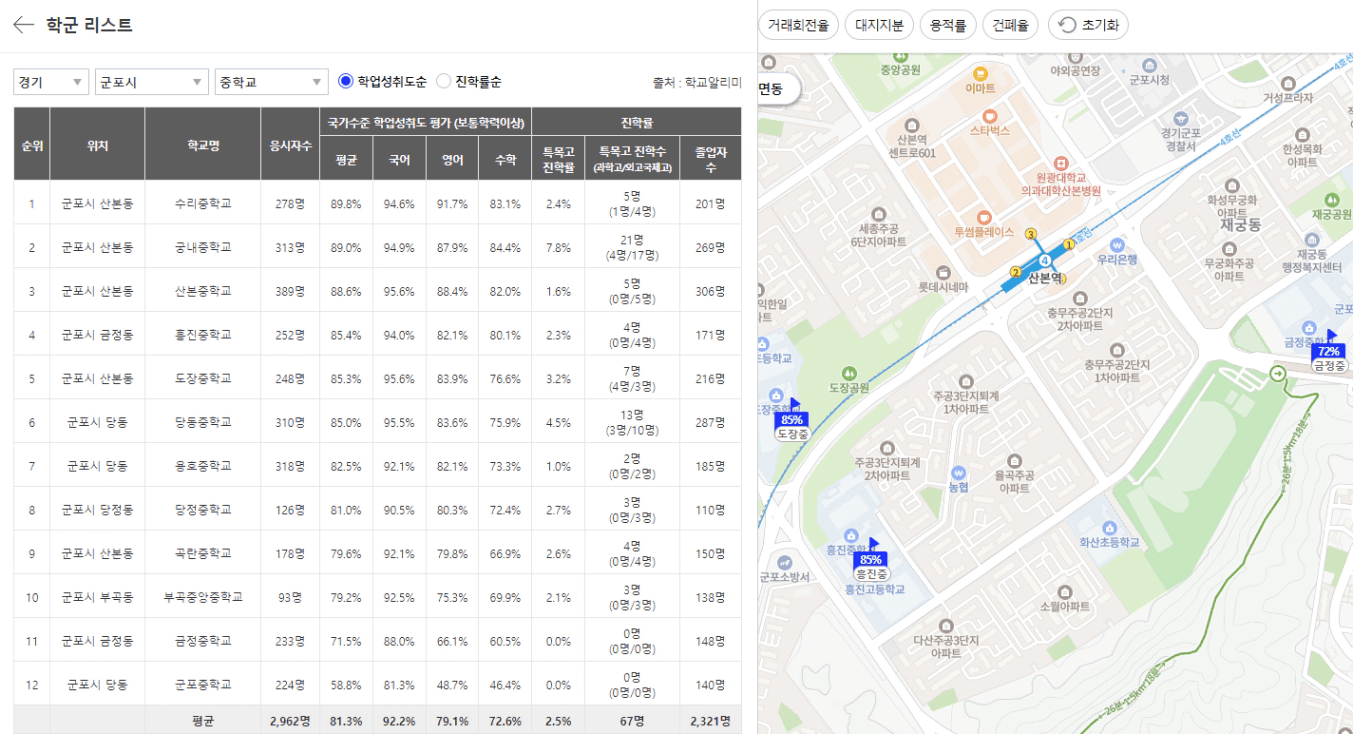This screenshot has height=734, width=1353.
Task: Click the 거래회전율 filter button
Action: pyautogui.click(x=798, y=25)
